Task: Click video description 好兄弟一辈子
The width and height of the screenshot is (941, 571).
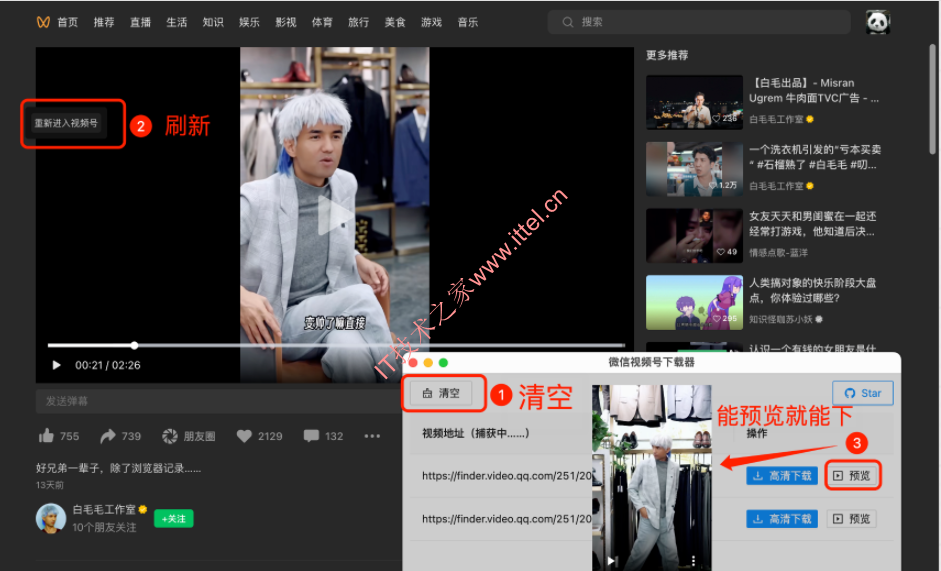Action: [x=118, y=468]
